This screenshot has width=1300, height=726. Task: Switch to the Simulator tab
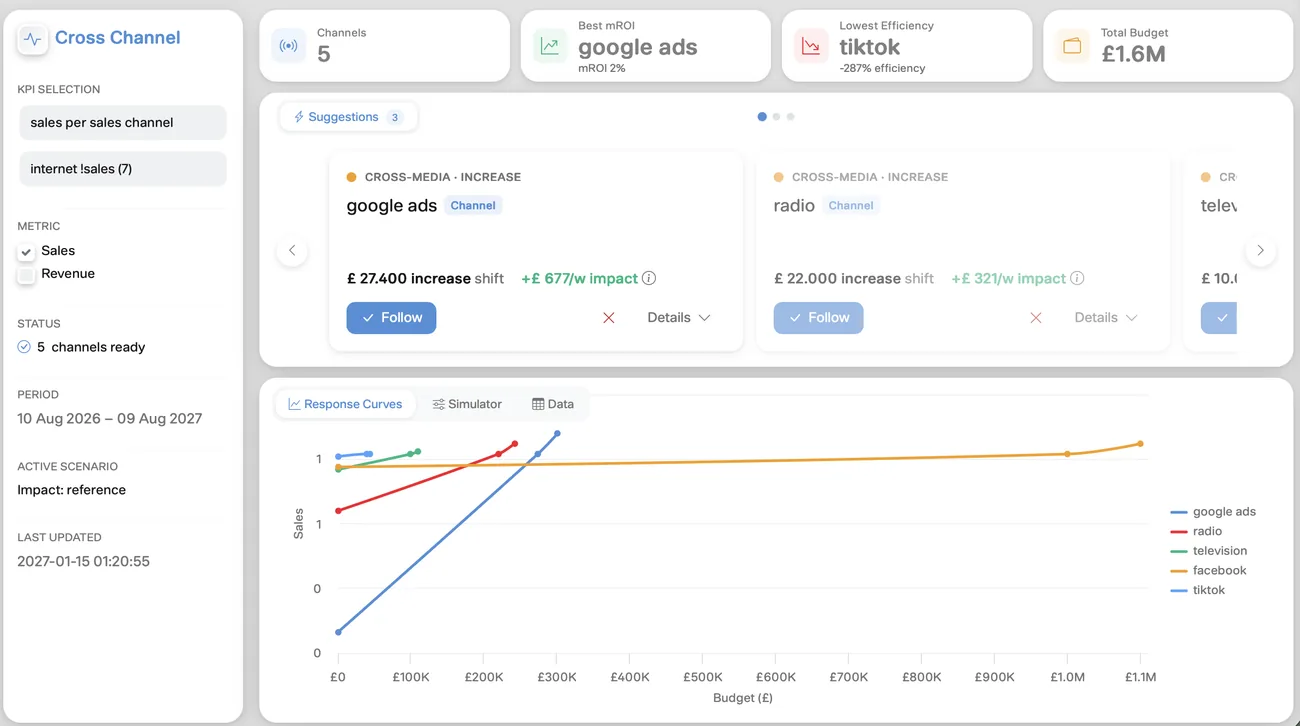467,404
